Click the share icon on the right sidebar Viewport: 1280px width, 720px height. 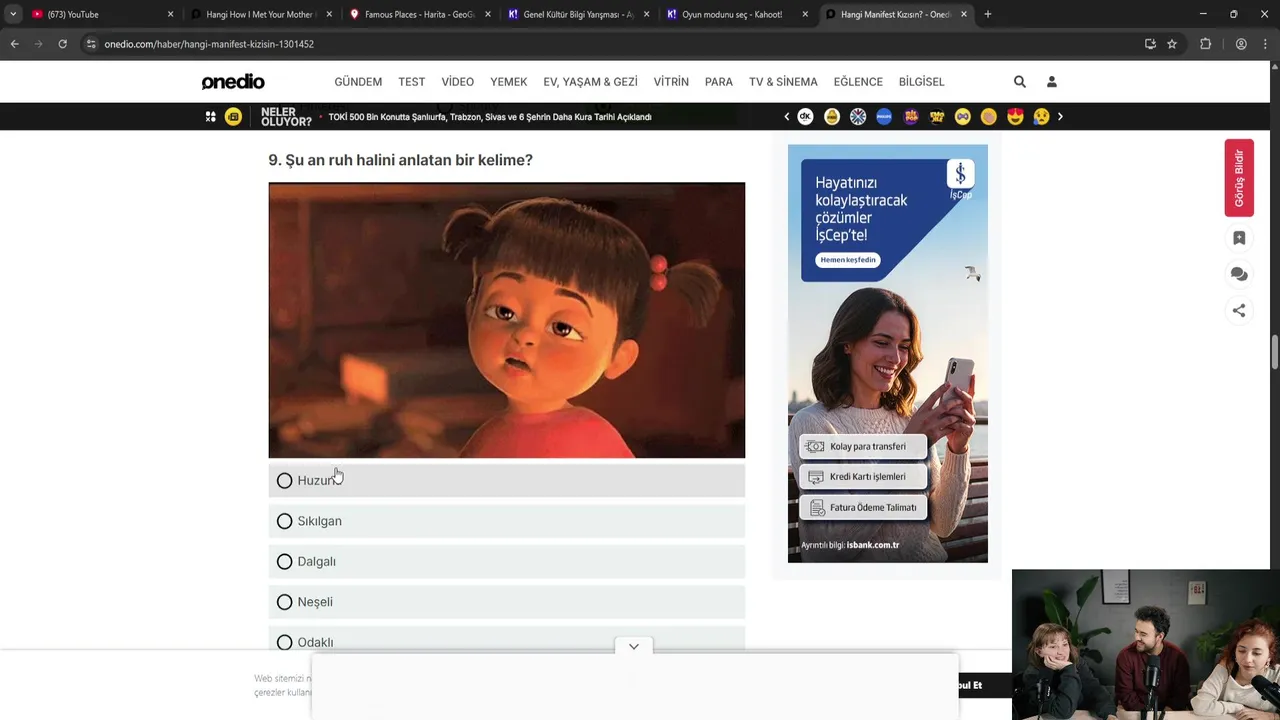pyautogui.click(x=1239, y=311)
